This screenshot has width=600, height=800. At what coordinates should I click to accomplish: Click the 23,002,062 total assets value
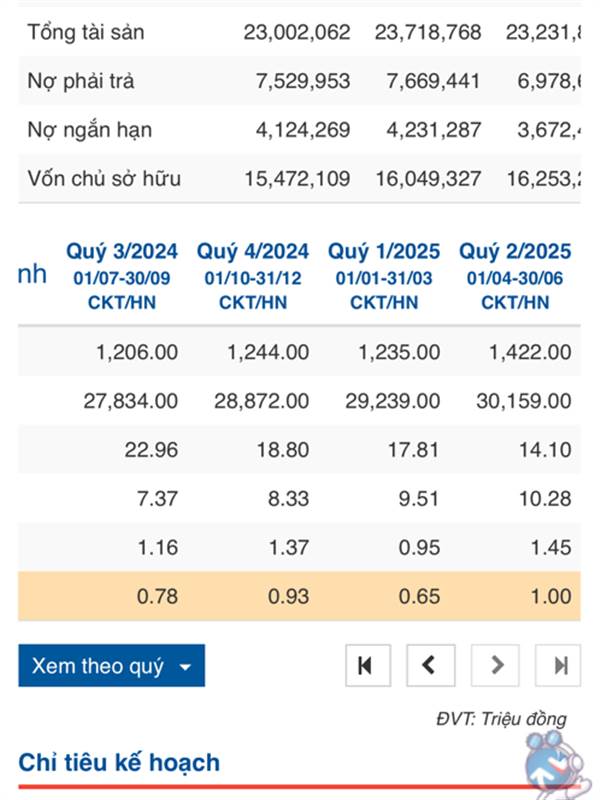click(297, 32)
